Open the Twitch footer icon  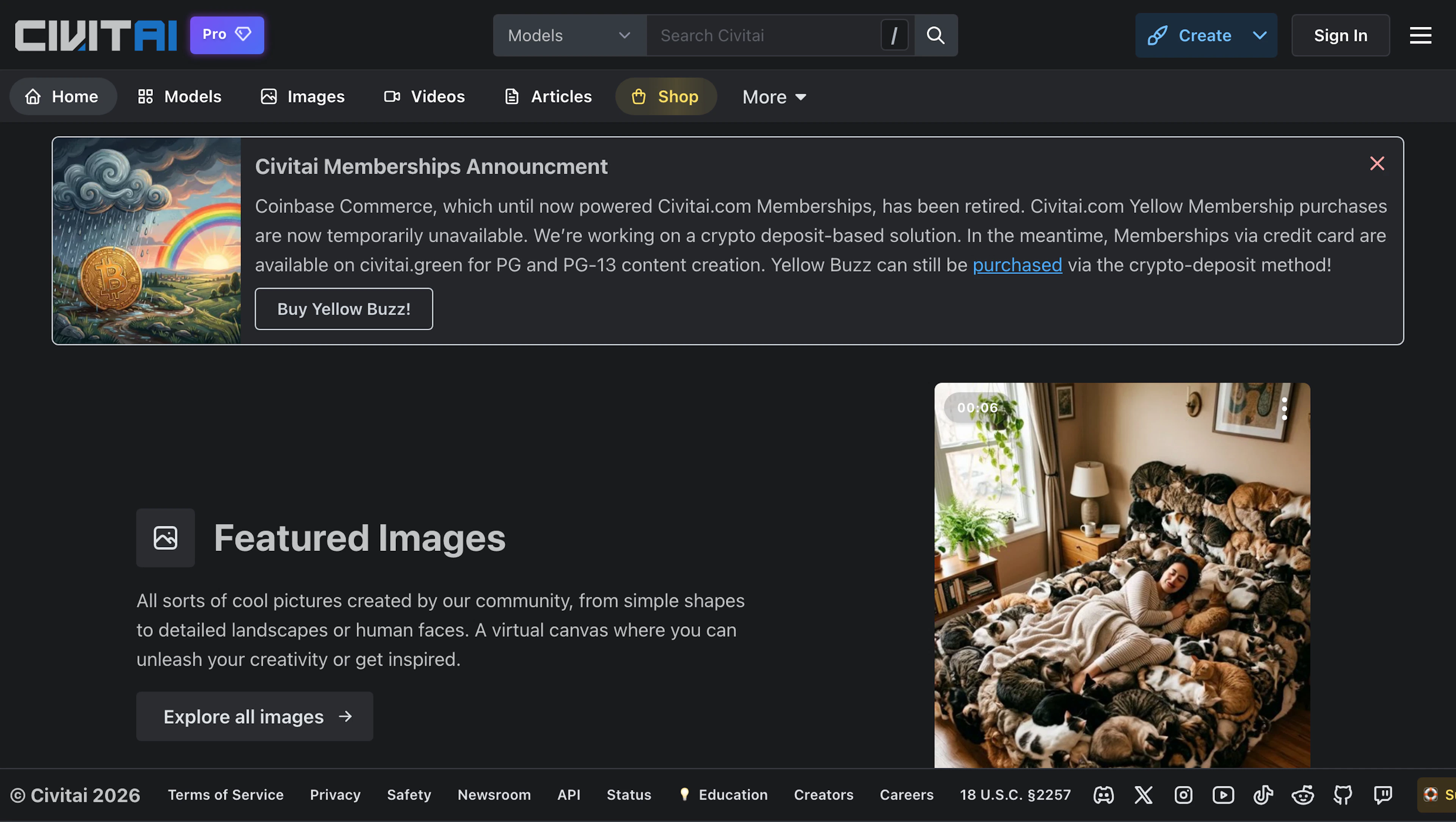1382,795
